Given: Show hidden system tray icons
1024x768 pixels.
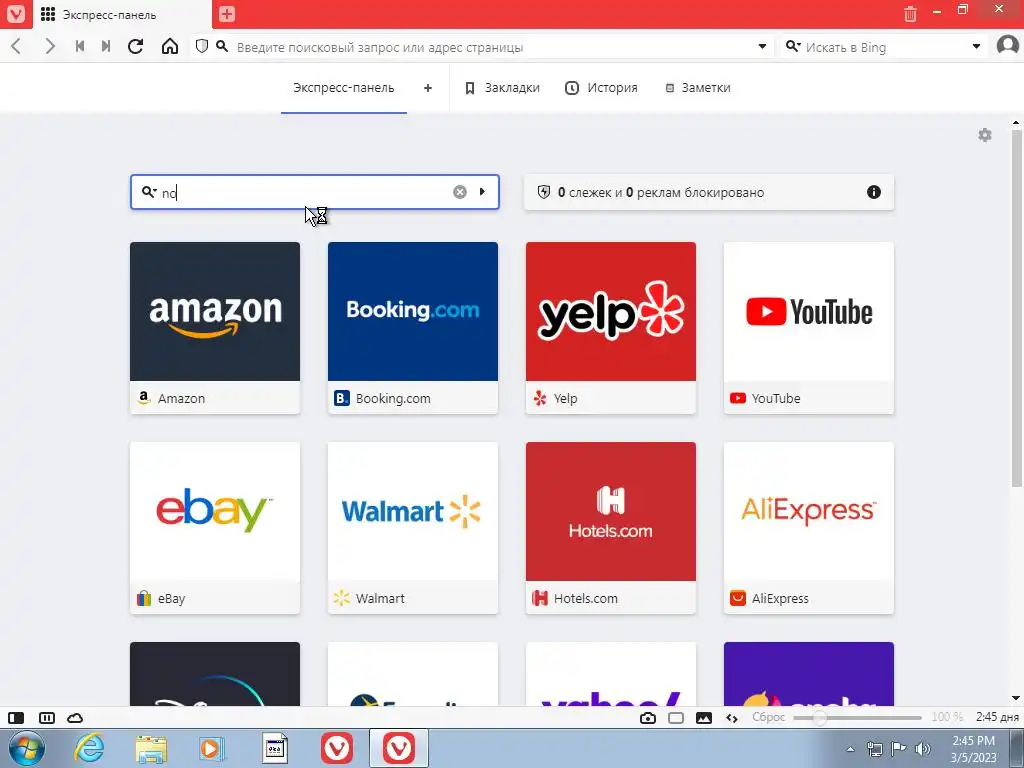Looking at the screenshot, I should tap(850, 748).
